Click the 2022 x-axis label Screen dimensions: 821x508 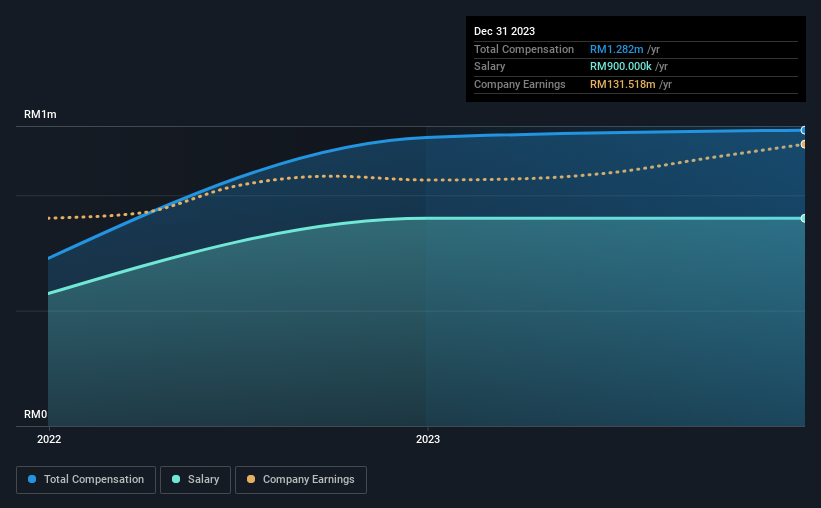49,439
